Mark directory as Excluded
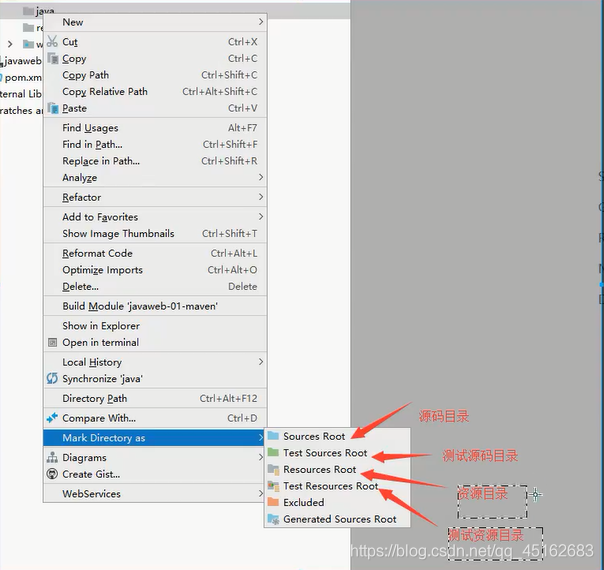Image resolution: width=604 pixels, height=570 pixels. pyautogui.click(x=337, y=503)
